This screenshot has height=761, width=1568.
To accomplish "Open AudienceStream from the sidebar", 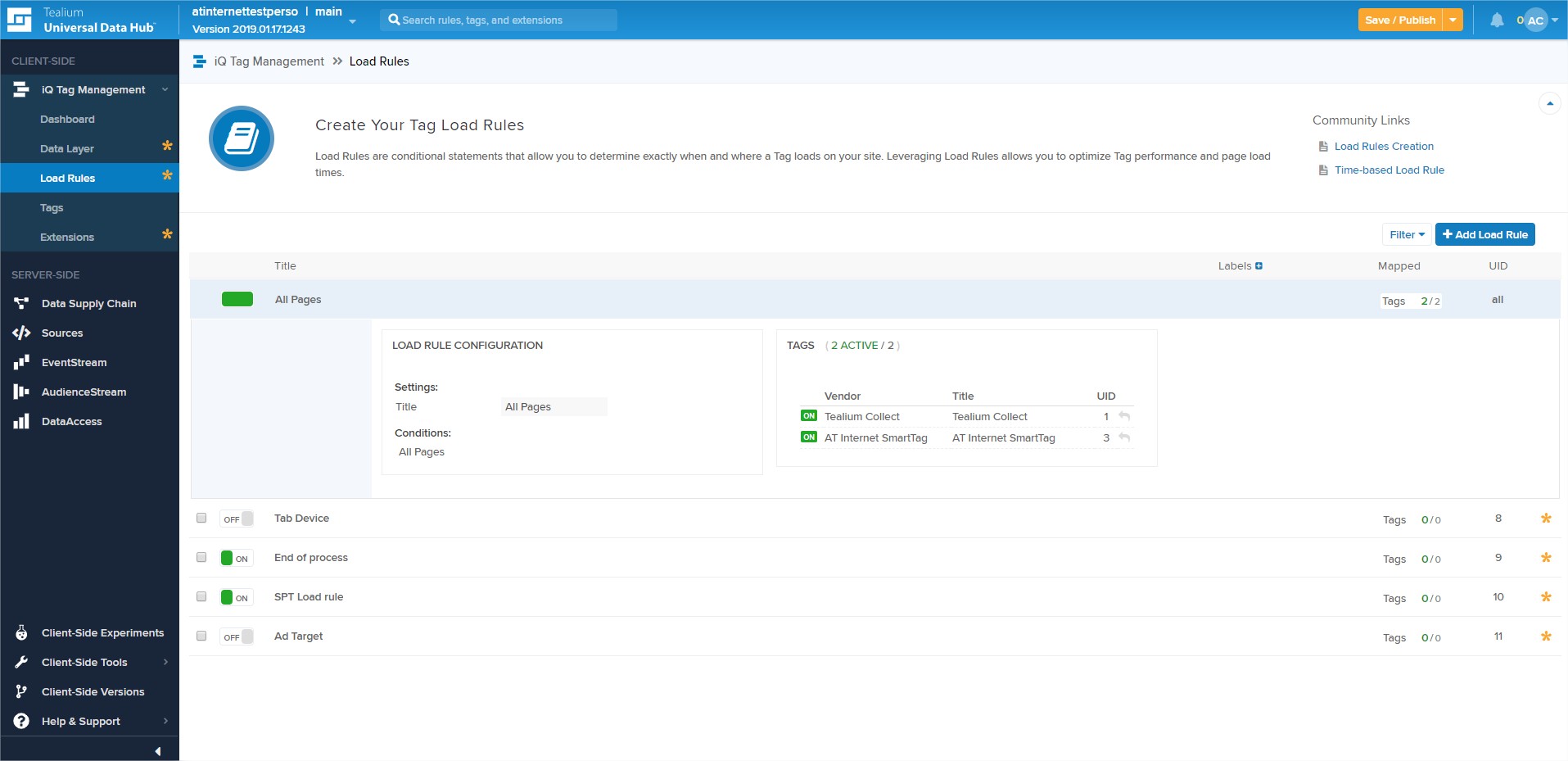I will [x=84, y=392].
